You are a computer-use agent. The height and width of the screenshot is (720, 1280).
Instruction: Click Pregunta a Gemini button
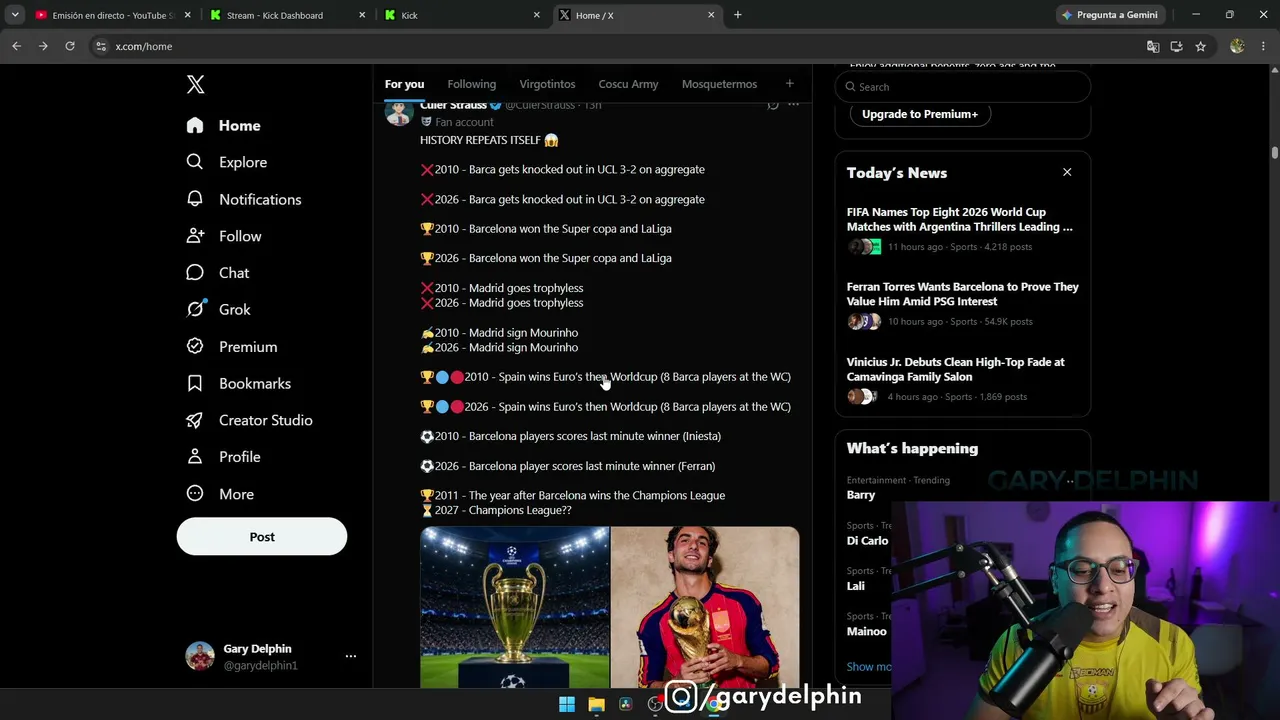point(1110,15)
